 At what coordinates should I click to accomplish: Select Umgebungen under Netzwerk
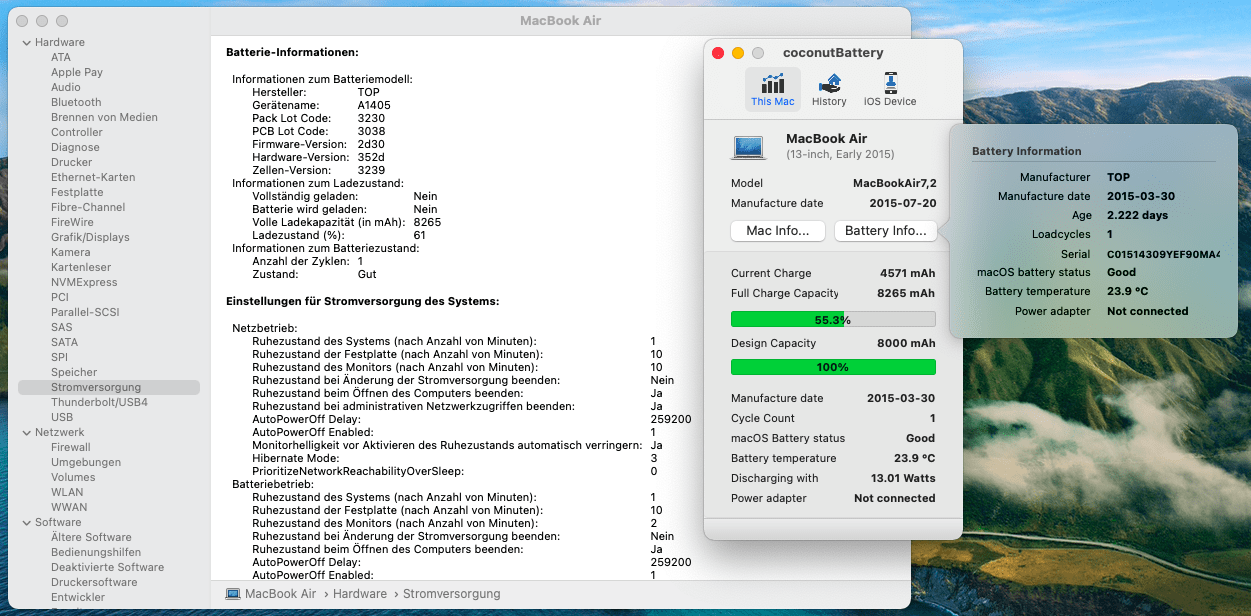click(86, 462)
